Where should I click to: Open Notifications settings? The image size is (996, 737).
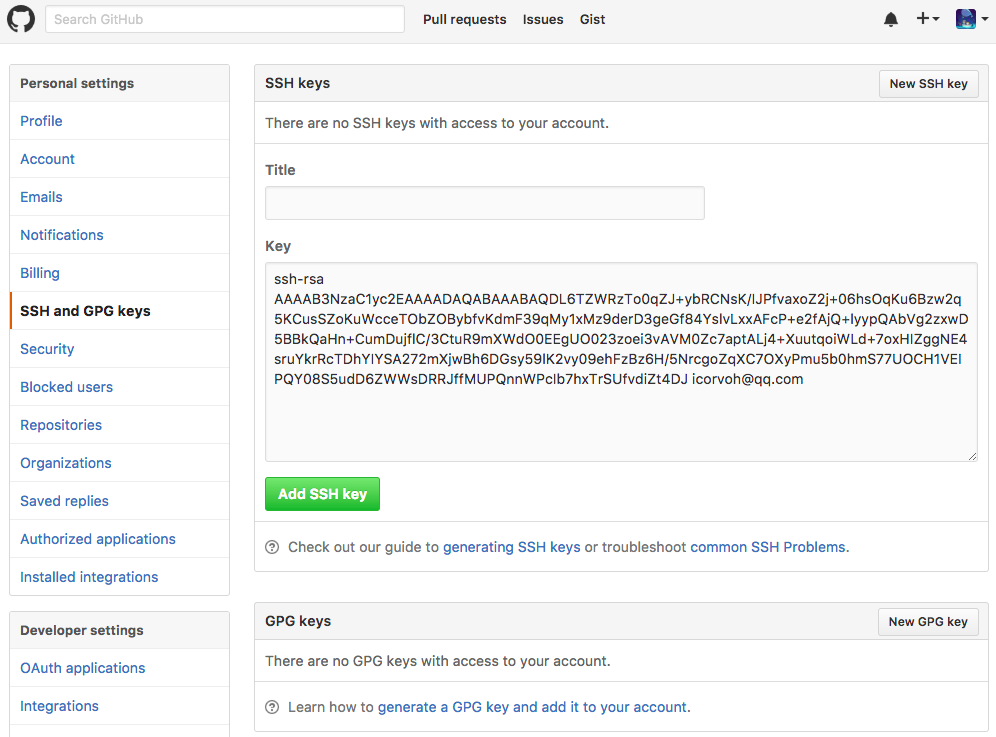tap(119, 235)
